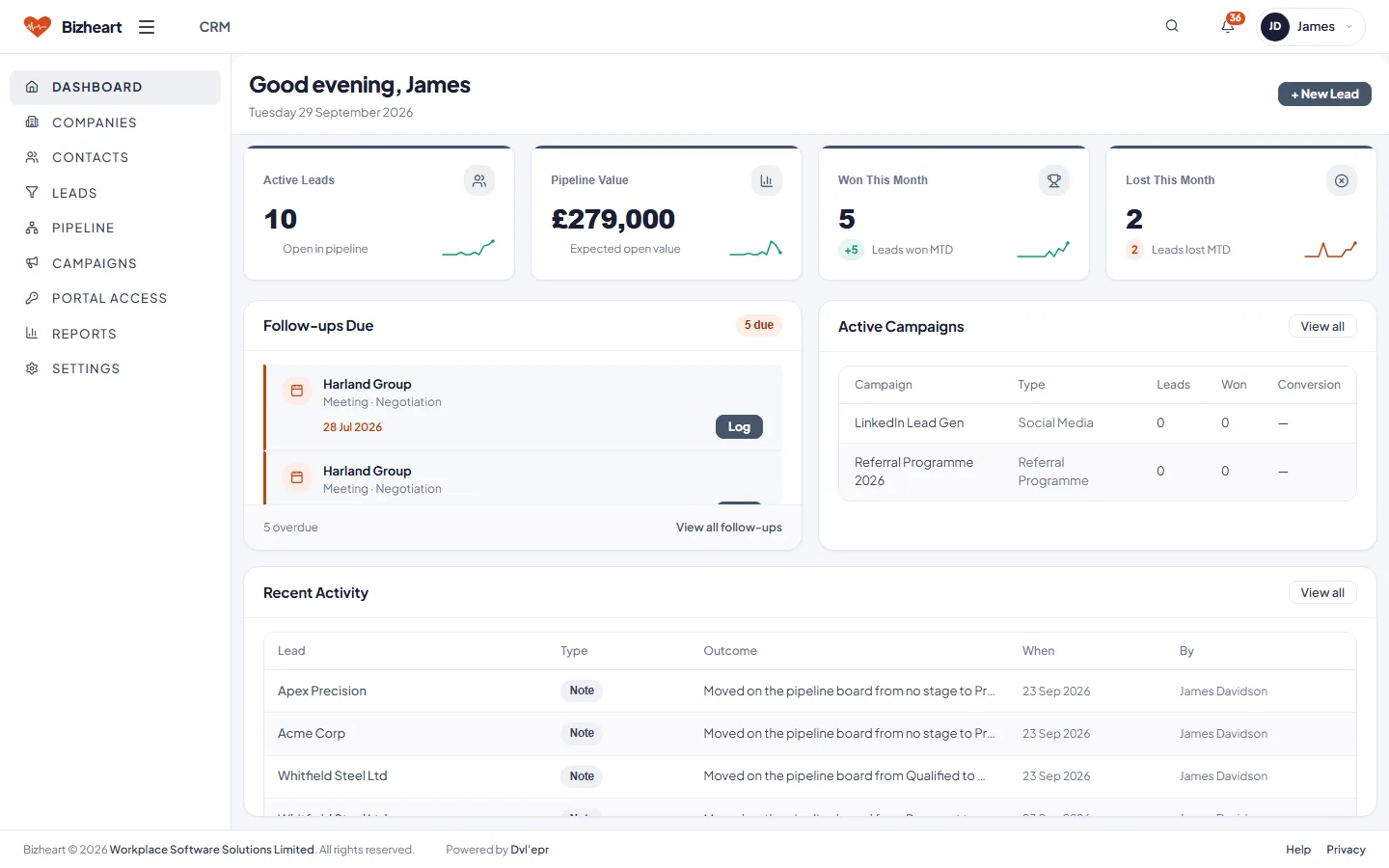View all active campaigns
1389x868 pixels.
click(x=1322, y=327)
